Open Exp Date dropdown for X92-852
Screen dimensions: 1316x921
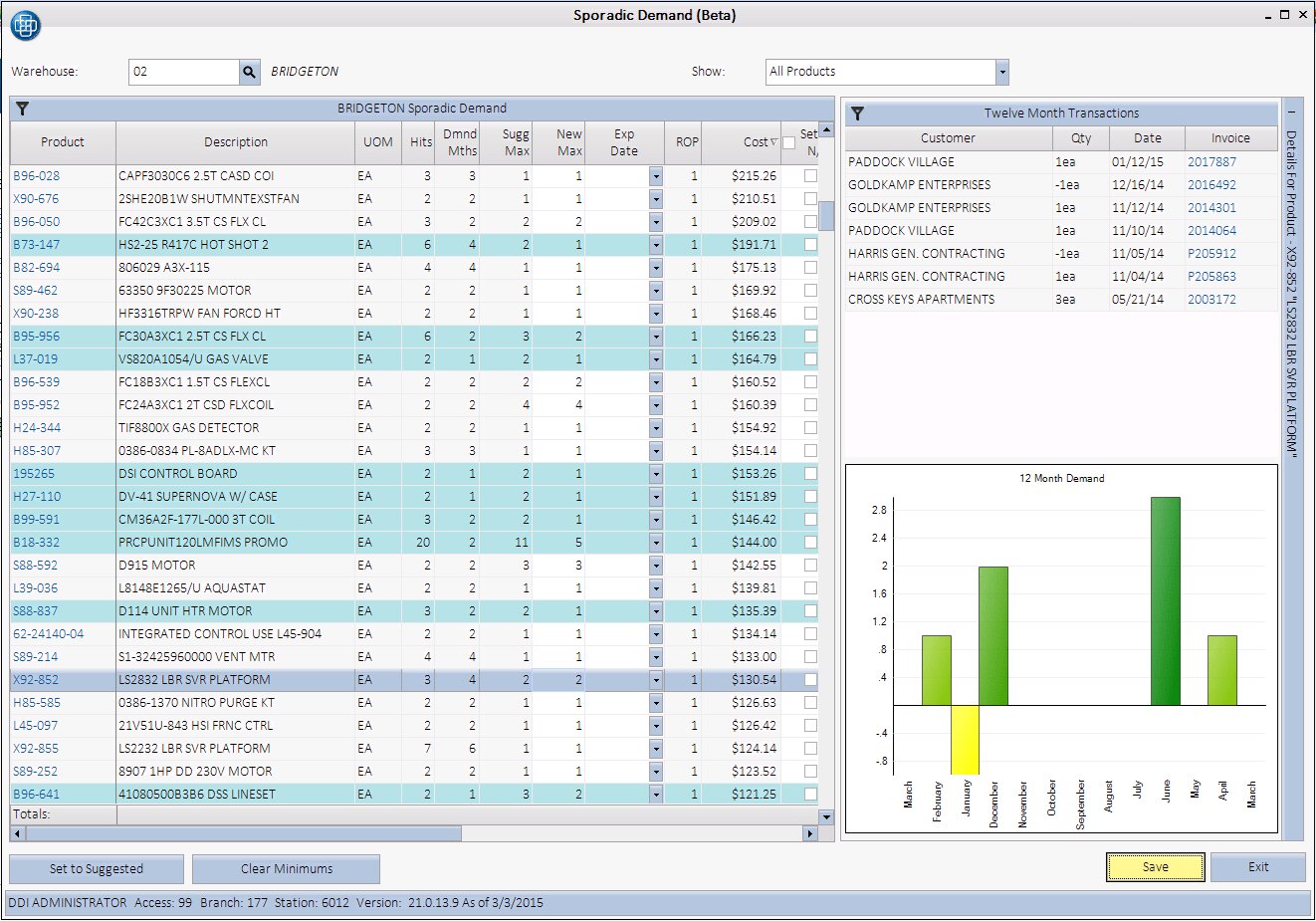[x=655, y=680]
